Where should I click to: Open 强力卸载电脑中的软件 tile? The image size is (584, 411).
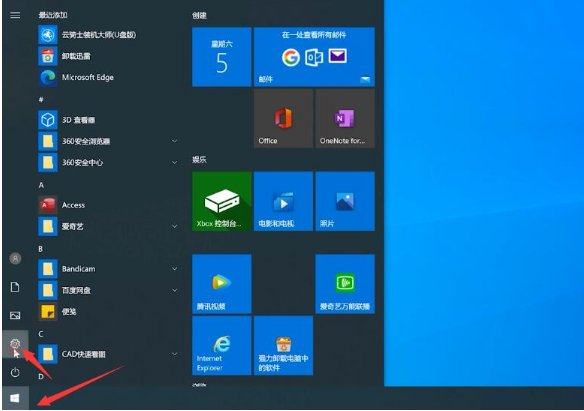283,345
